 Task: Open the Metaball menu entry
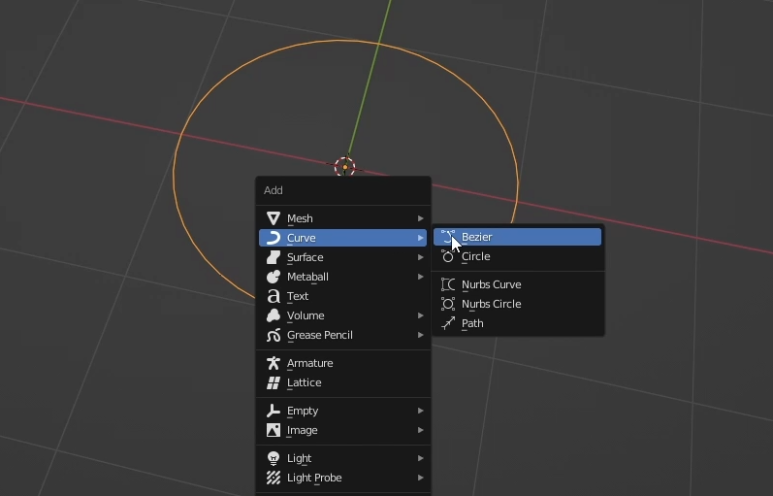[x=343, y=277]
